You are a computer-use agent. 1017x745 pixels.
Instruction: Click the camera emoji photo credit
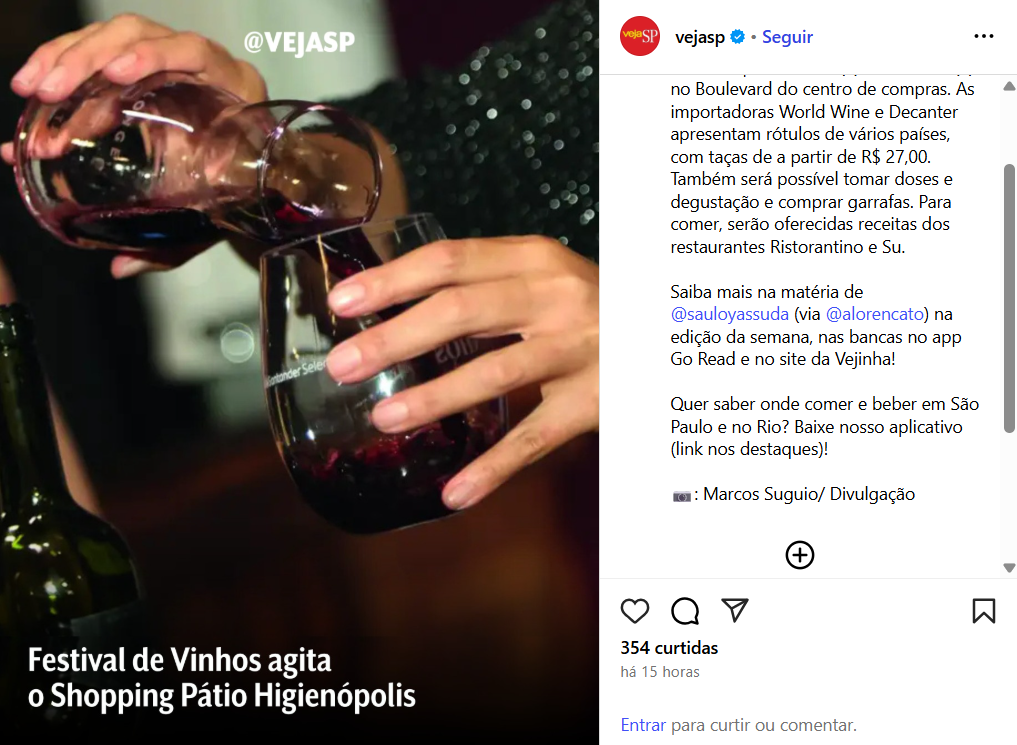click(682, 496)
